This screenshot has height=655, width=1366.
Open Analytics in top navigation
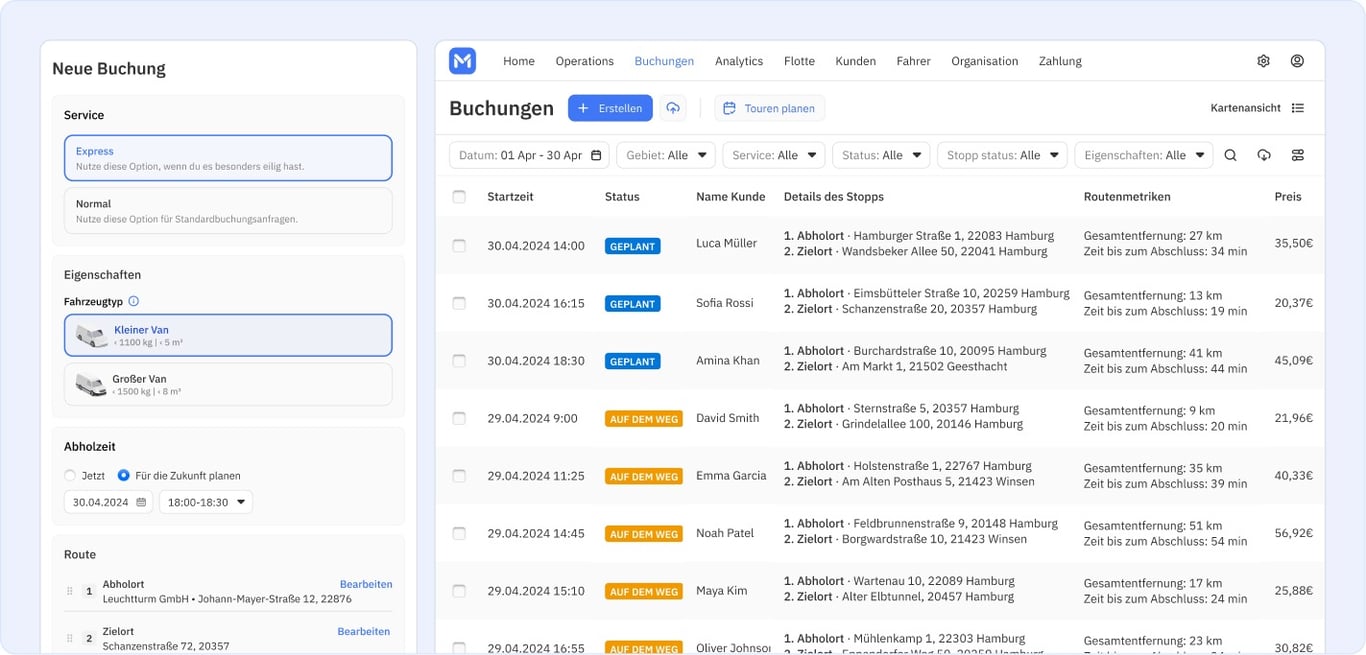739,61
